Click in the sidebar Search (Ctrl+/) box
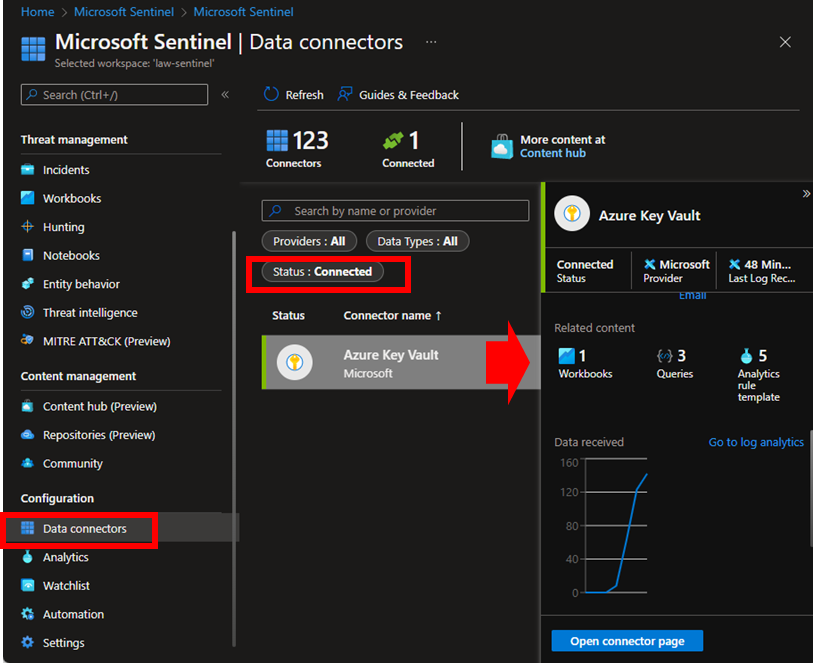This screenshot has height=663, width=813. 114,95
